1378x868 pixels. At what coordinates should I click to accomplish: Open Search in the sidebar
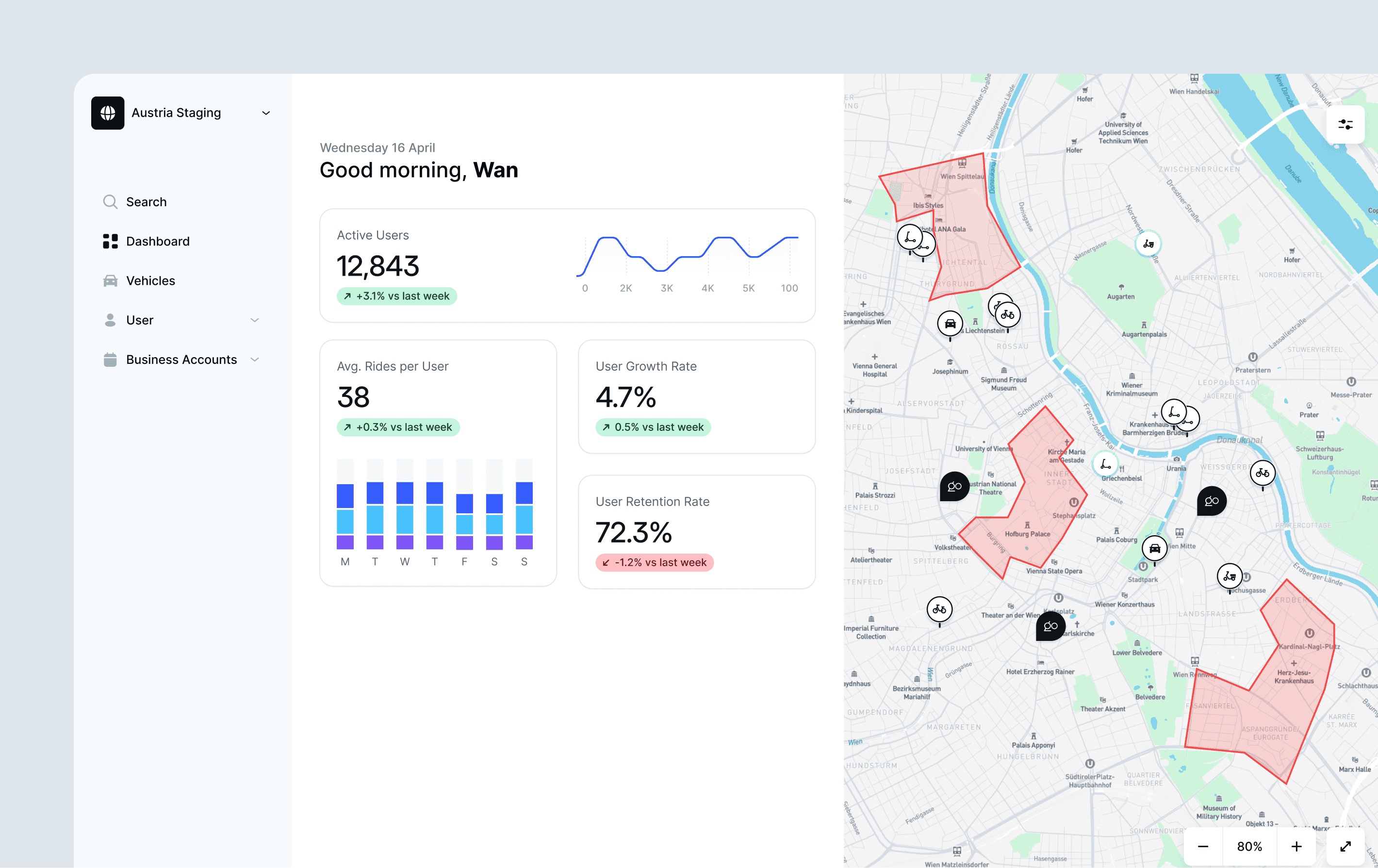(146, 201)
